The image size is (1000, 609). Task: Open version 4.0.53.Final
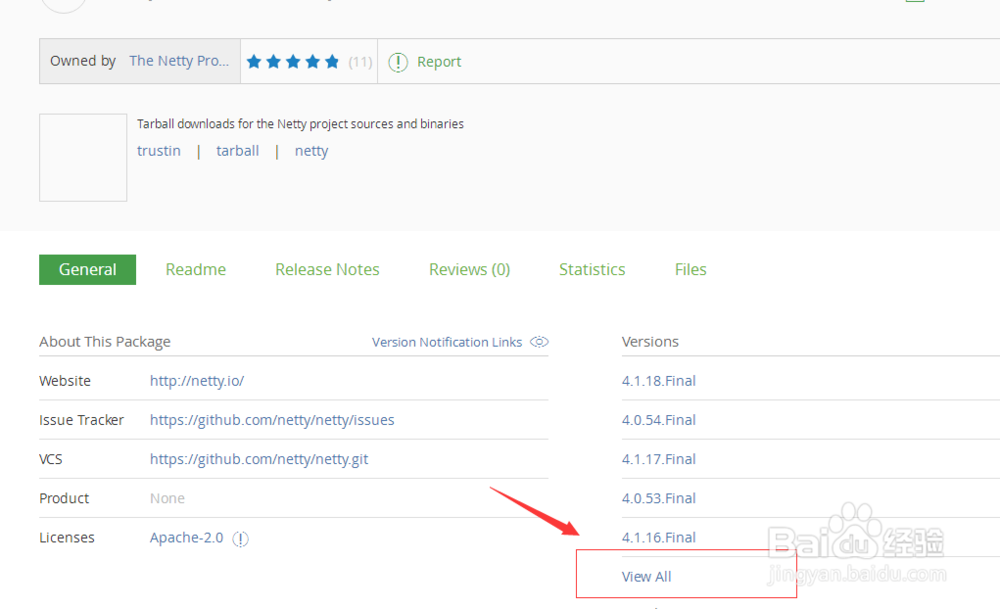click(x=659, y=498)
